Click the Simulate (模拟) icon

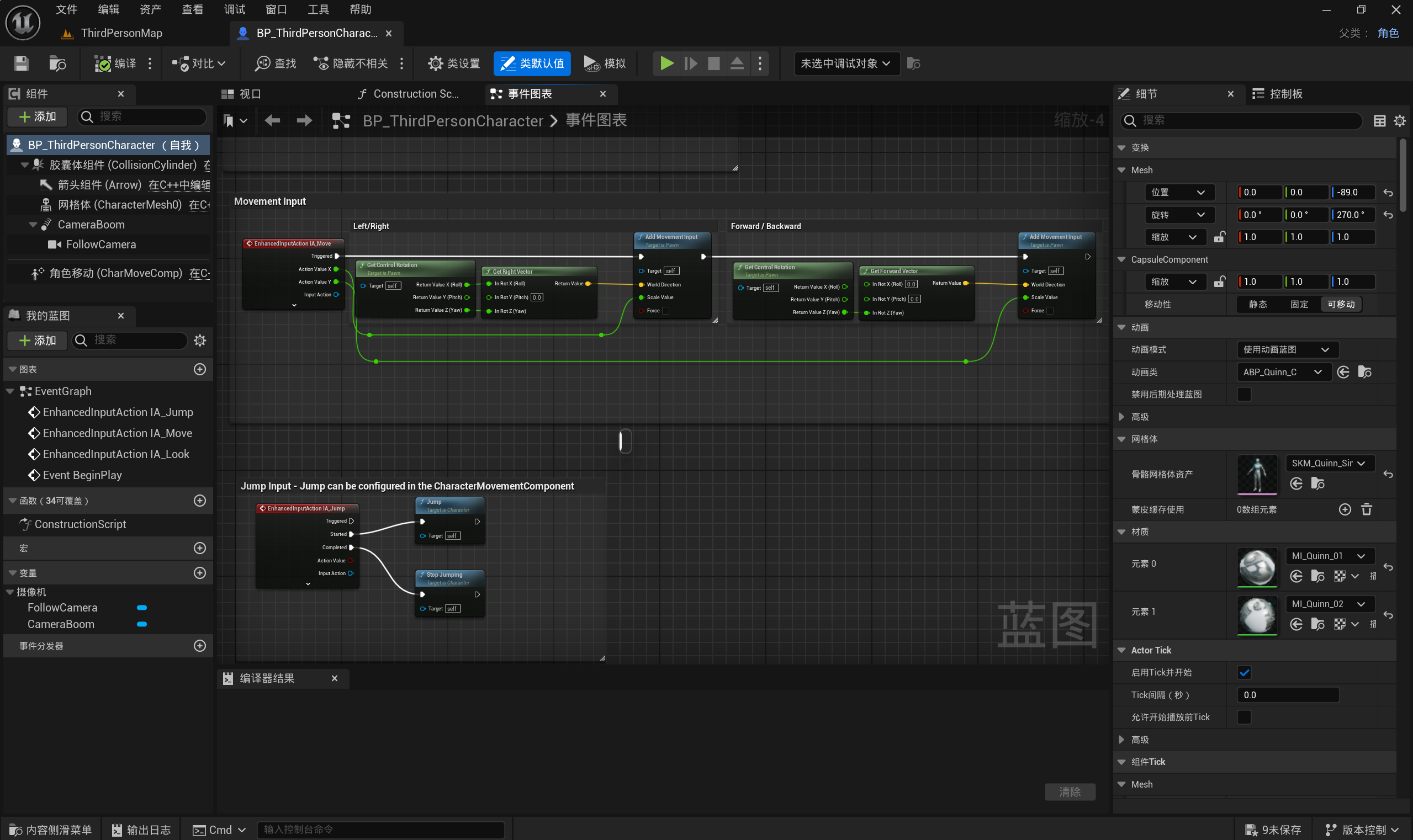coord(591,63)
